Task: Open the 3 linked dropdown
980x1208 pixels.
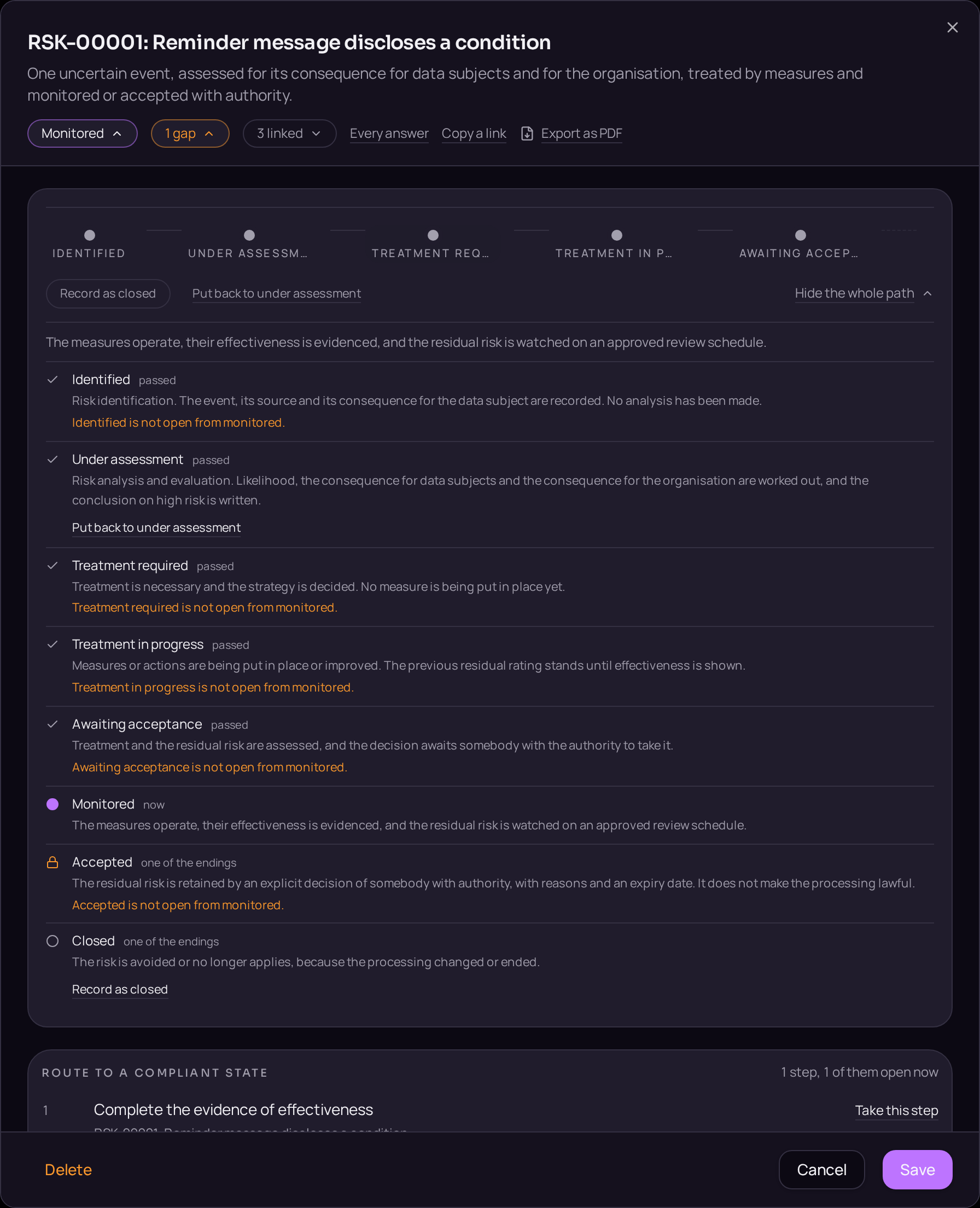Action: tap(290, 133)
